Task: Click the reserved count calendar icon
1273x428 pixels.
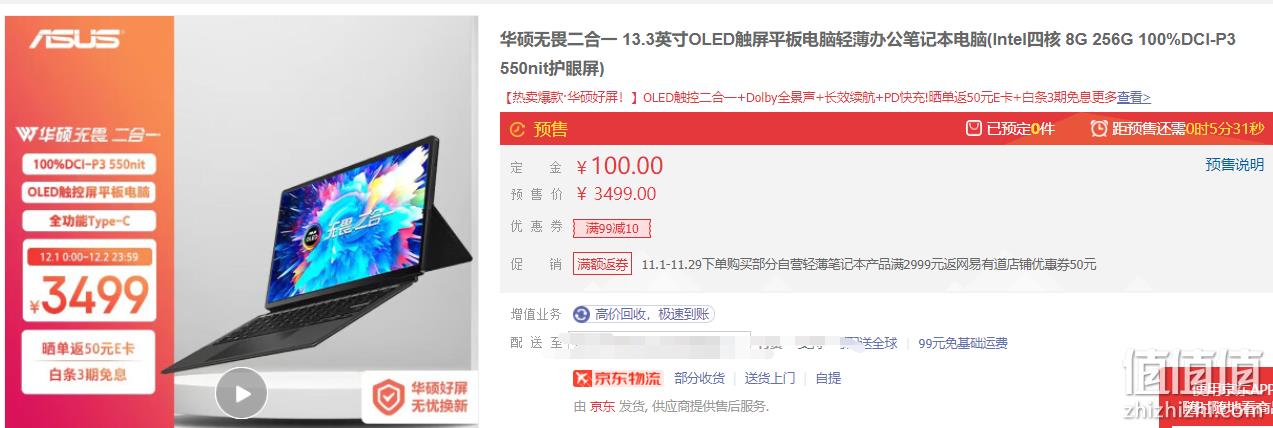Action: (x=974, y=128)
